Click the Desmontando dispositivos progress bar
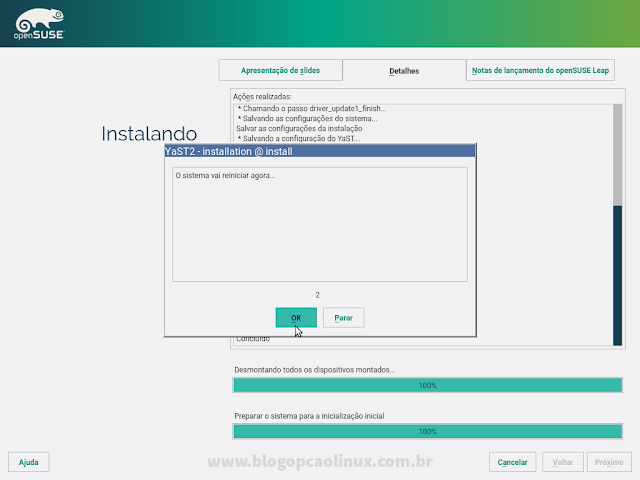Image resolution: width=640 pixels, height=480 pixels. coord(427,385)
